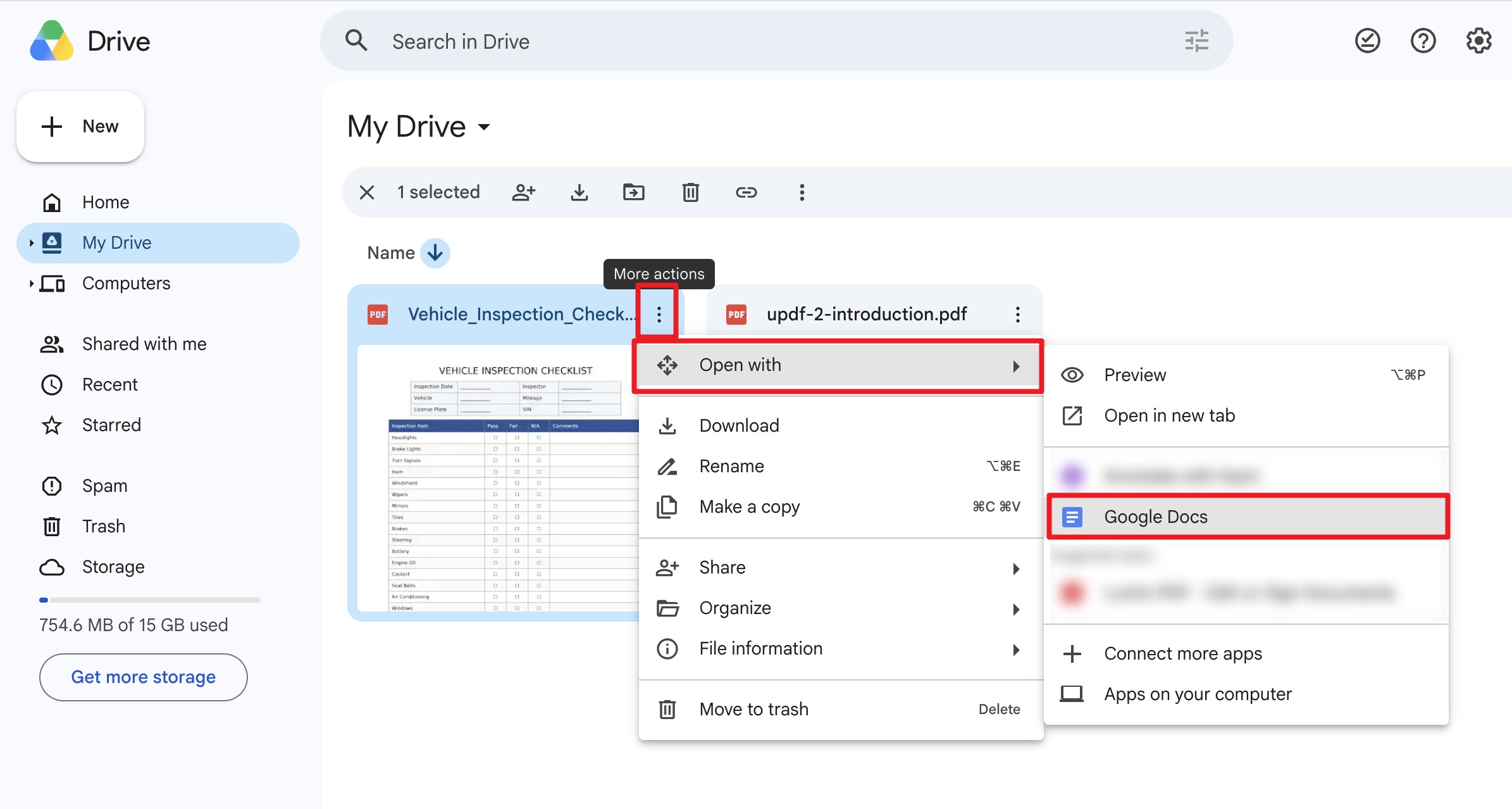Viewport: 1512px width, 809px height.
Task: Open the Settings gear icon
Action: [x=1478, y=41]
